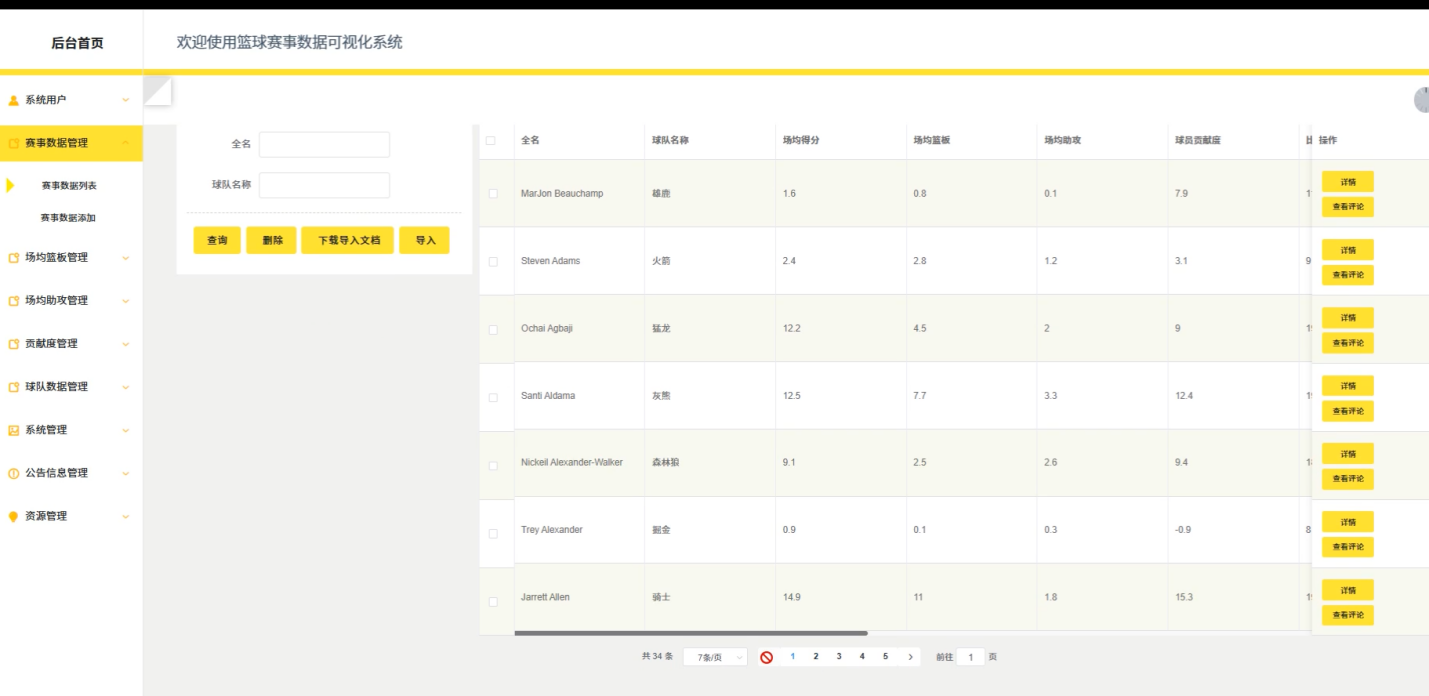Expand the 贡献度管理 chevron
This screenshot has height=696, width=1429.
click(126, 344)
